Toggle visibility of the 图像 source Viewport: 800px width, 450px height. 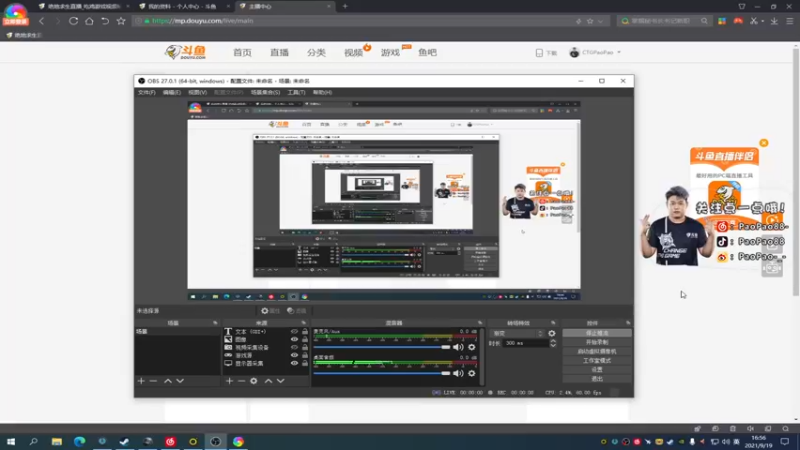coord(294,339)
